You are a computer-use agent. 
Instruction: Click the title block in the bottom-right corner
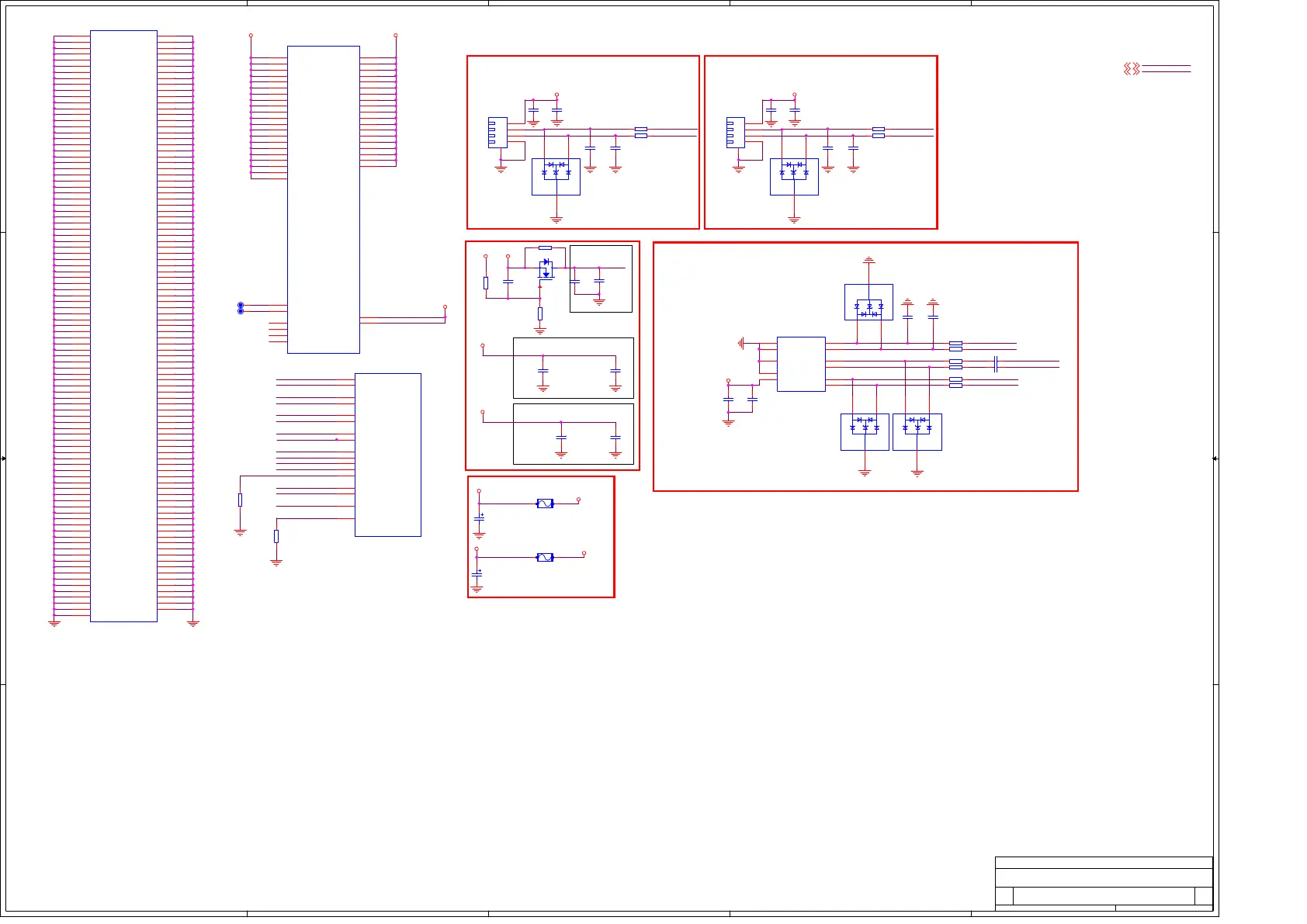[x=1103, y=883]
